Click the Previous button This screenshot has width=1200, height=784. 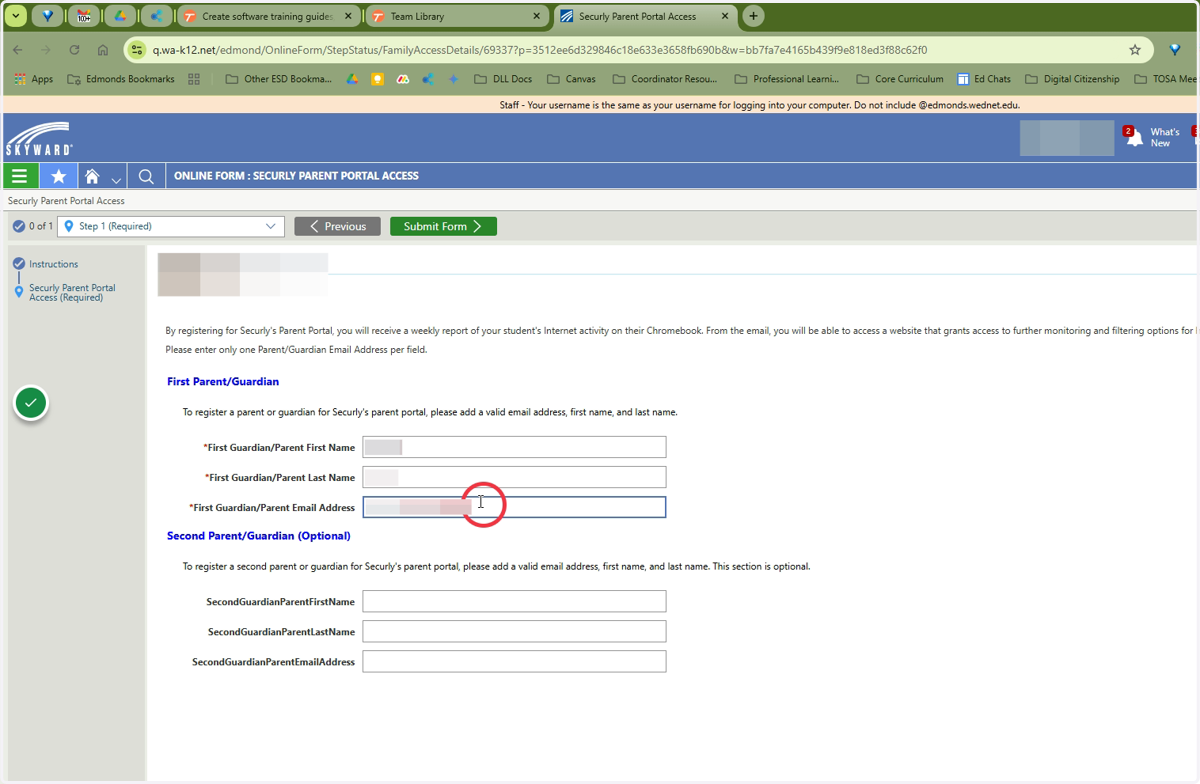point(337,226)
